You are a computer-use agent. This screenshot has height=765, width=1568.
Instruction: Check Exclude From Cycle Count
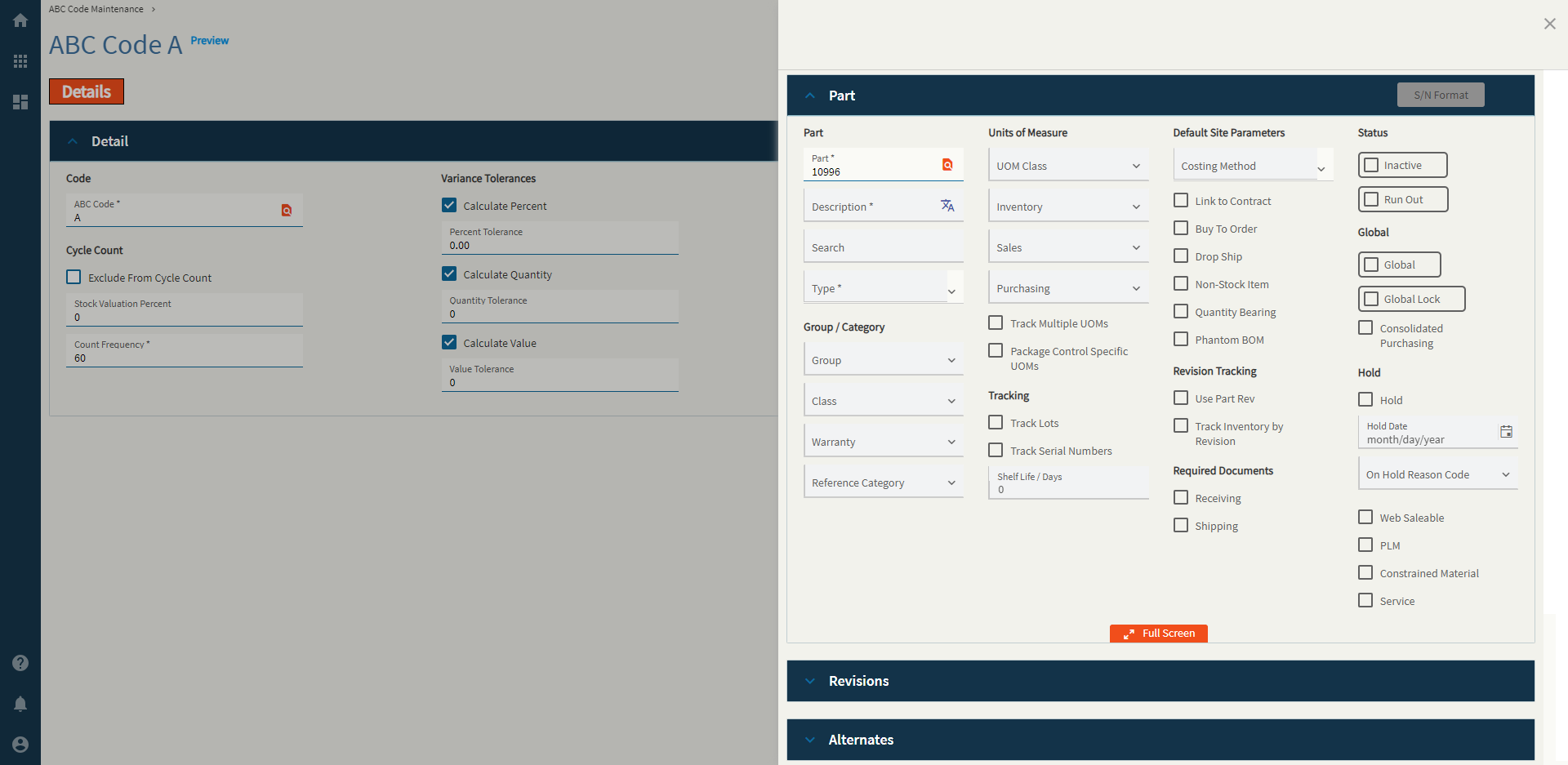pyautogui.click(x=73, y=277)
